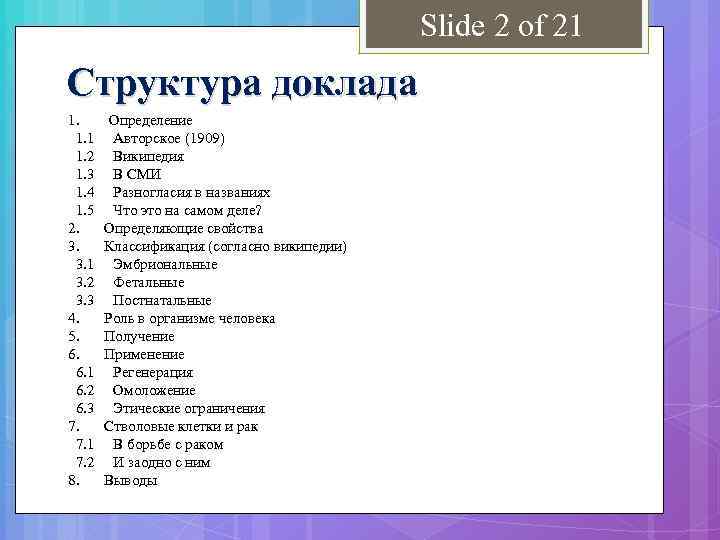The height and width of the screenshot is (540, 720).
Task: Click the item 'Омоложение'
Action: coord(154,391)
